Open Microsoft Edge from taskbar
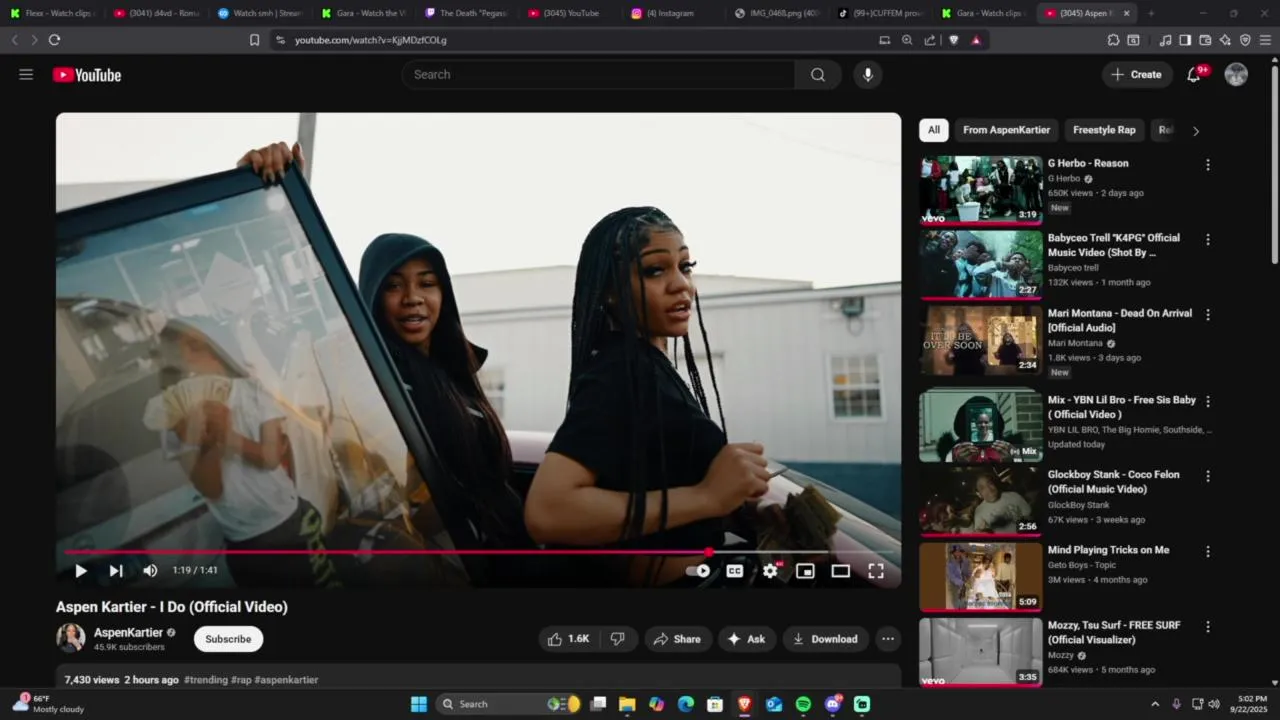Image resolution: width=1280 pixels, height=720 pixels. 686,704
